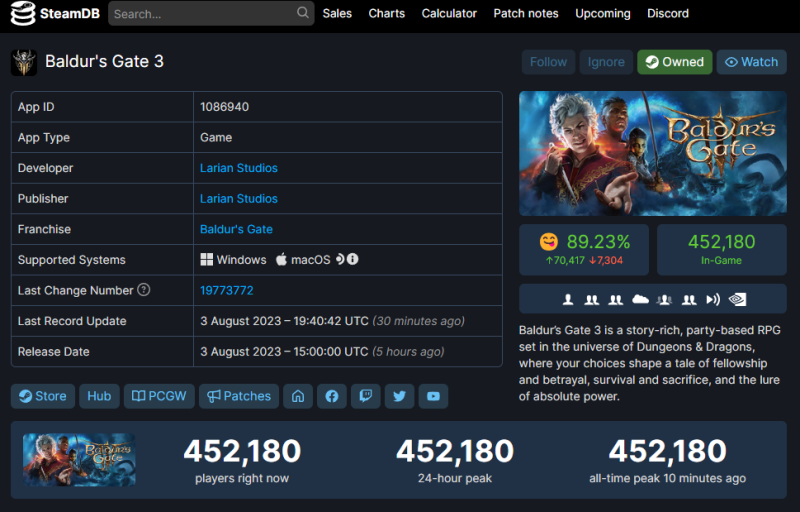
Task: Open the Twitch channel icon link
Action: point(366,396)
